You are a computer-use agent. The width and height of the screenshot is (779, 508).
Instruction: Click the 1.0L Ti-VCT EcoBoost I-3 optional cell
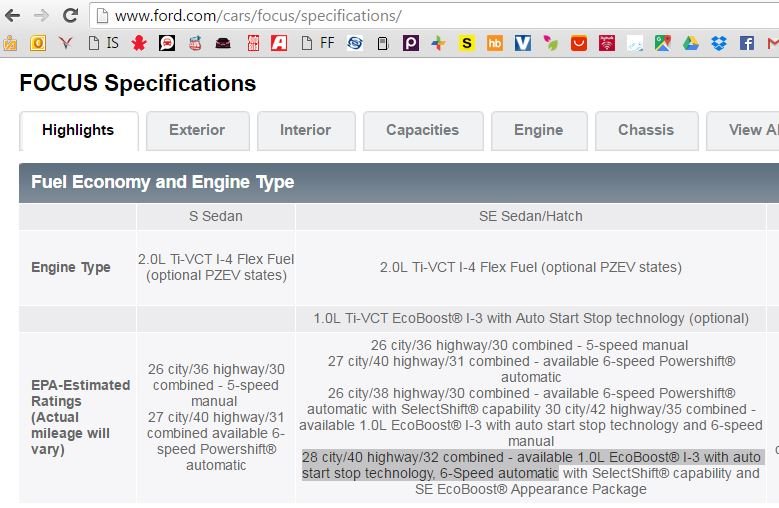click(531, 319)
